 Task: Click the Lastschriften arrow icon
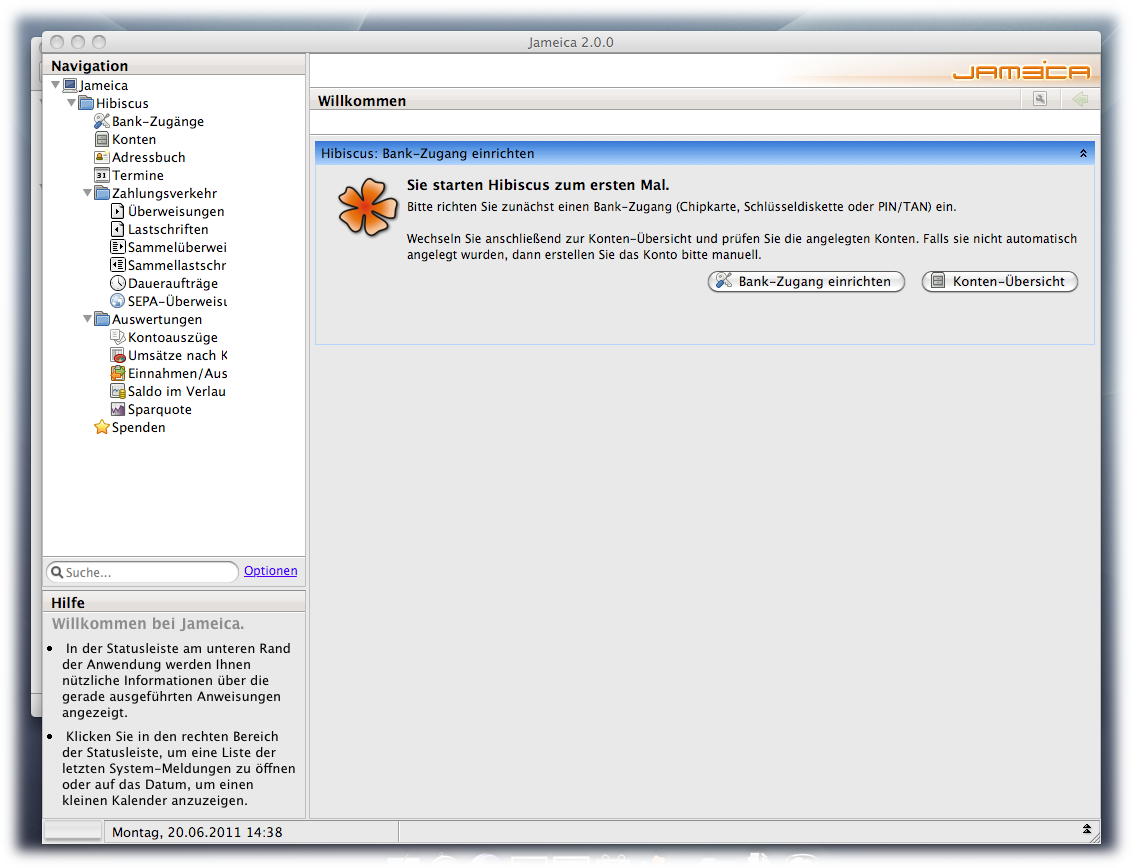pyautogui.click(x=118, y=229)
